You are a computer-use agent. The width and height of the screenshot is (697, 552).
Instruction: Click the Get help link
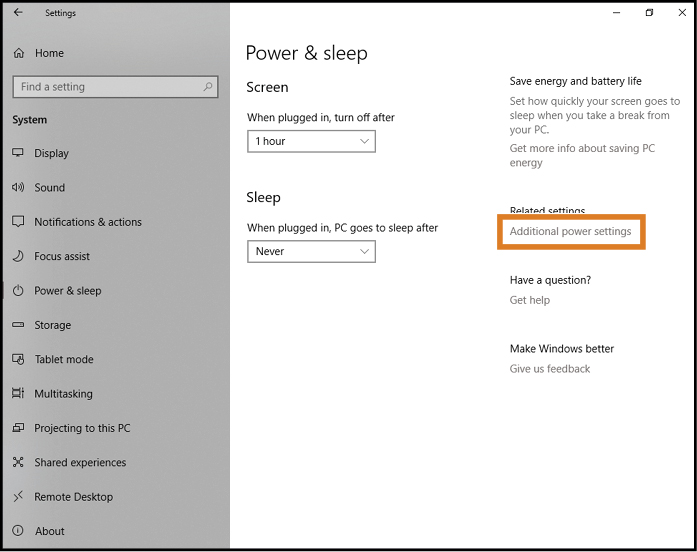(x=530, y=300)
